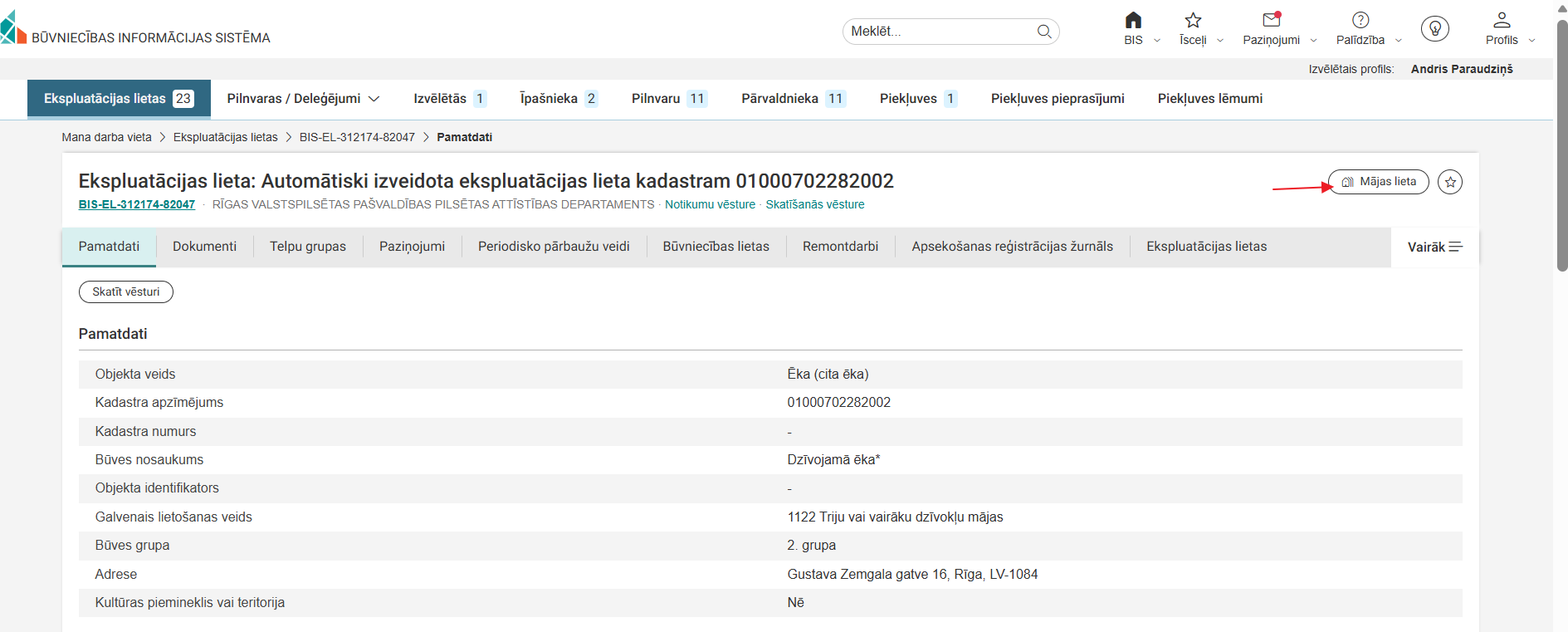Open Paziņojumi envelope notifications icon

click(1271, 21)
